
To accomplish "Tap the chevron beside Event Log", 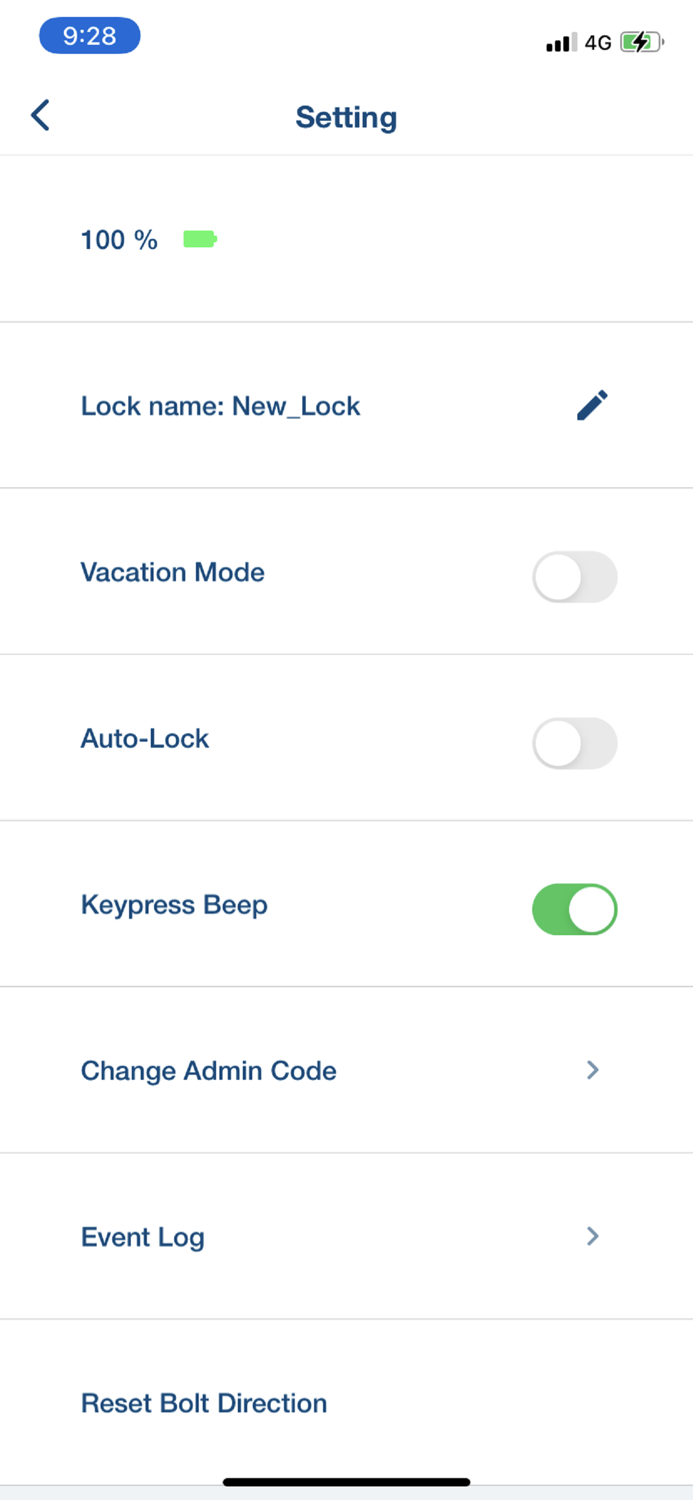I will pyautogui.click(x=592, y=1236).
